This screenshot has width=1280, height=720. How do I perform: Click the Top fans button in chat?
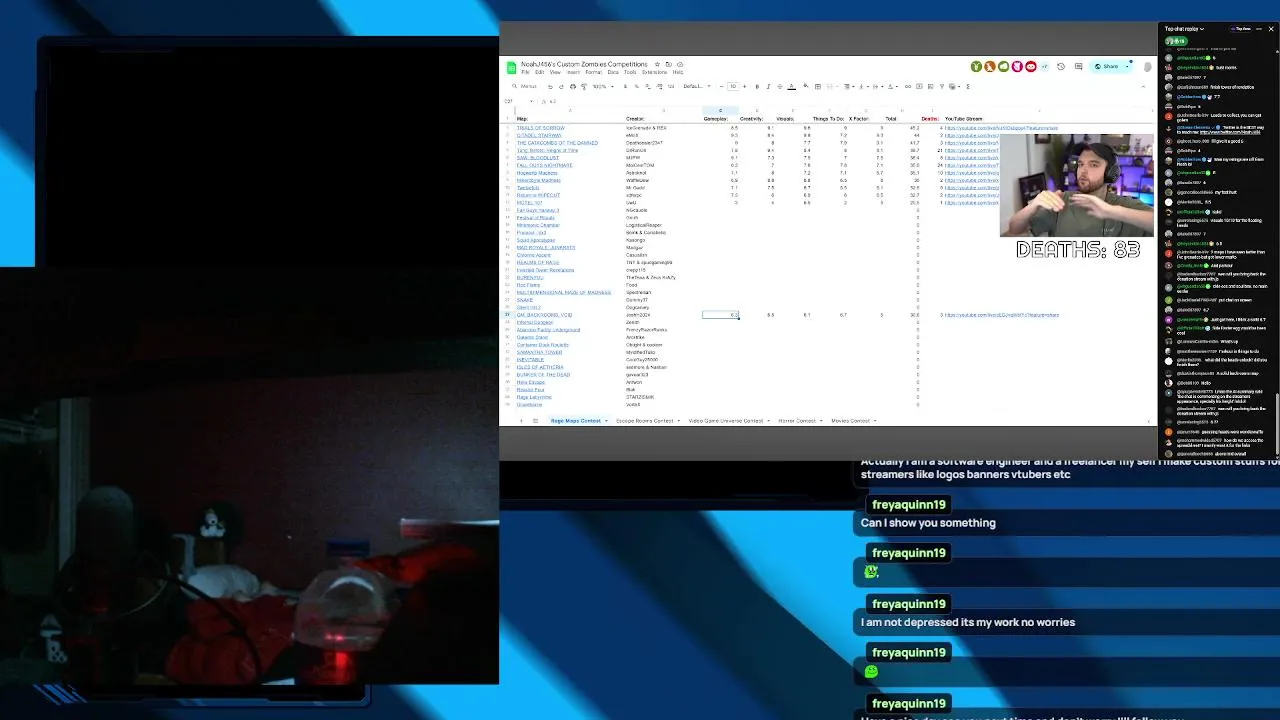pos(1243,29)
